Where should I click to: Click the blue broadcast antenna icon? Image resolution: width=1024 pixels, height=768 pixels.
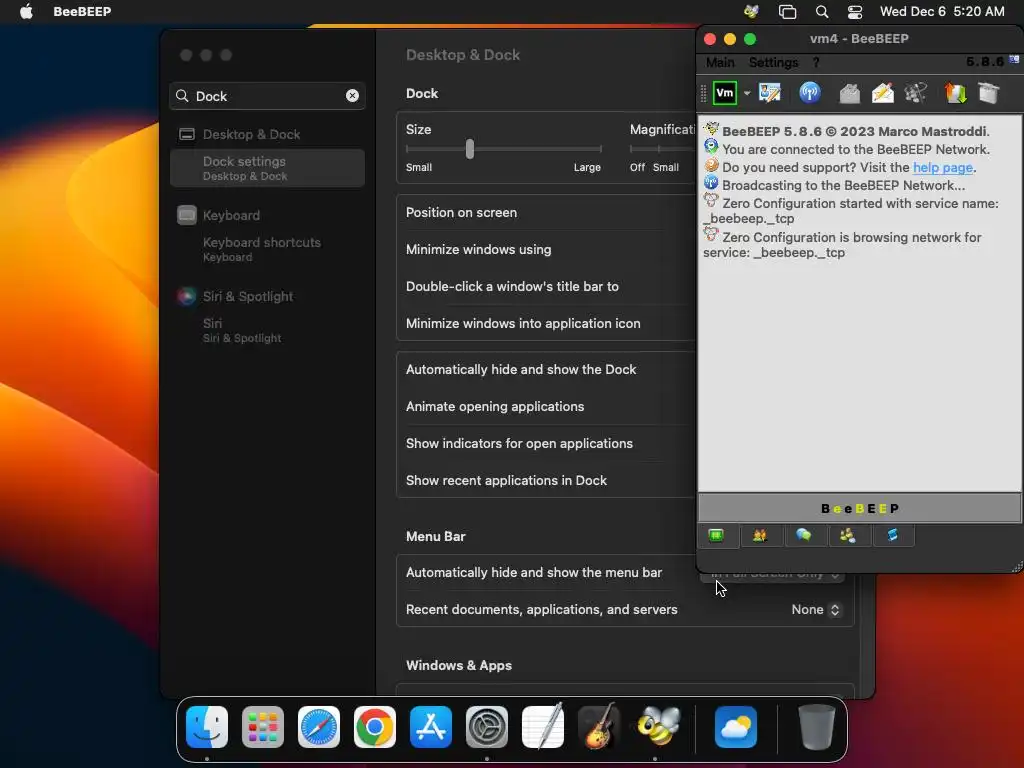coord(810,93)
